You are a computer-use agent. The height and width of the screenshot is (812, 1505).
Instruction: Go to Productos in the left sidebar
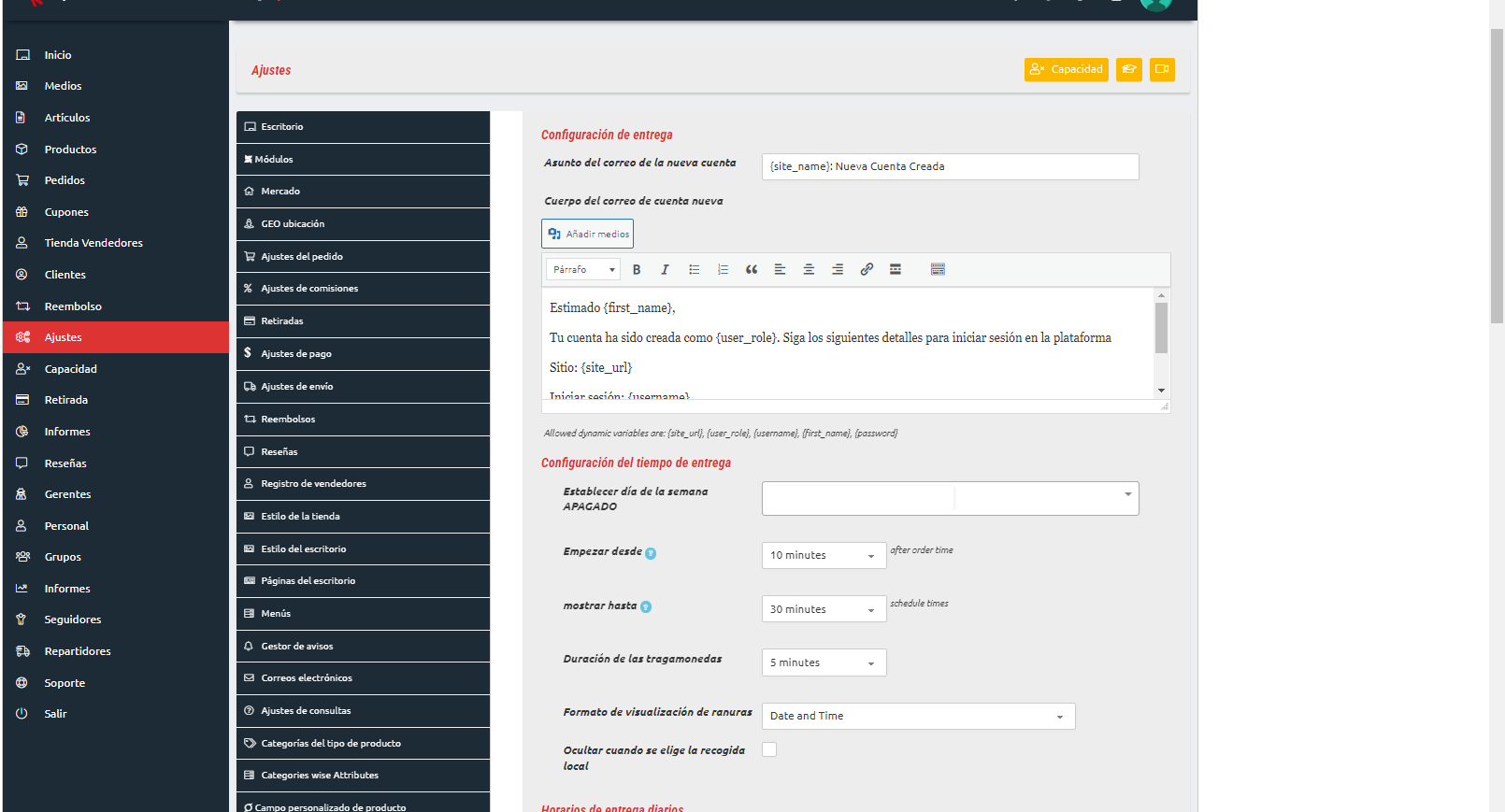pos(70,150)
